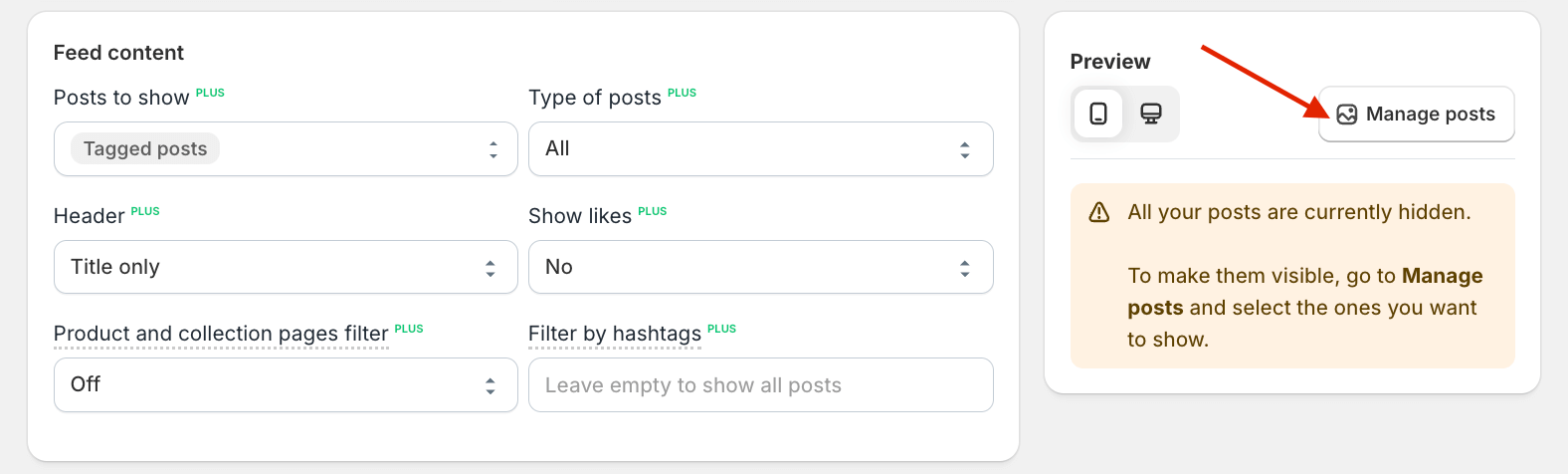Open the Posts to show dropdown

point(286,149)
